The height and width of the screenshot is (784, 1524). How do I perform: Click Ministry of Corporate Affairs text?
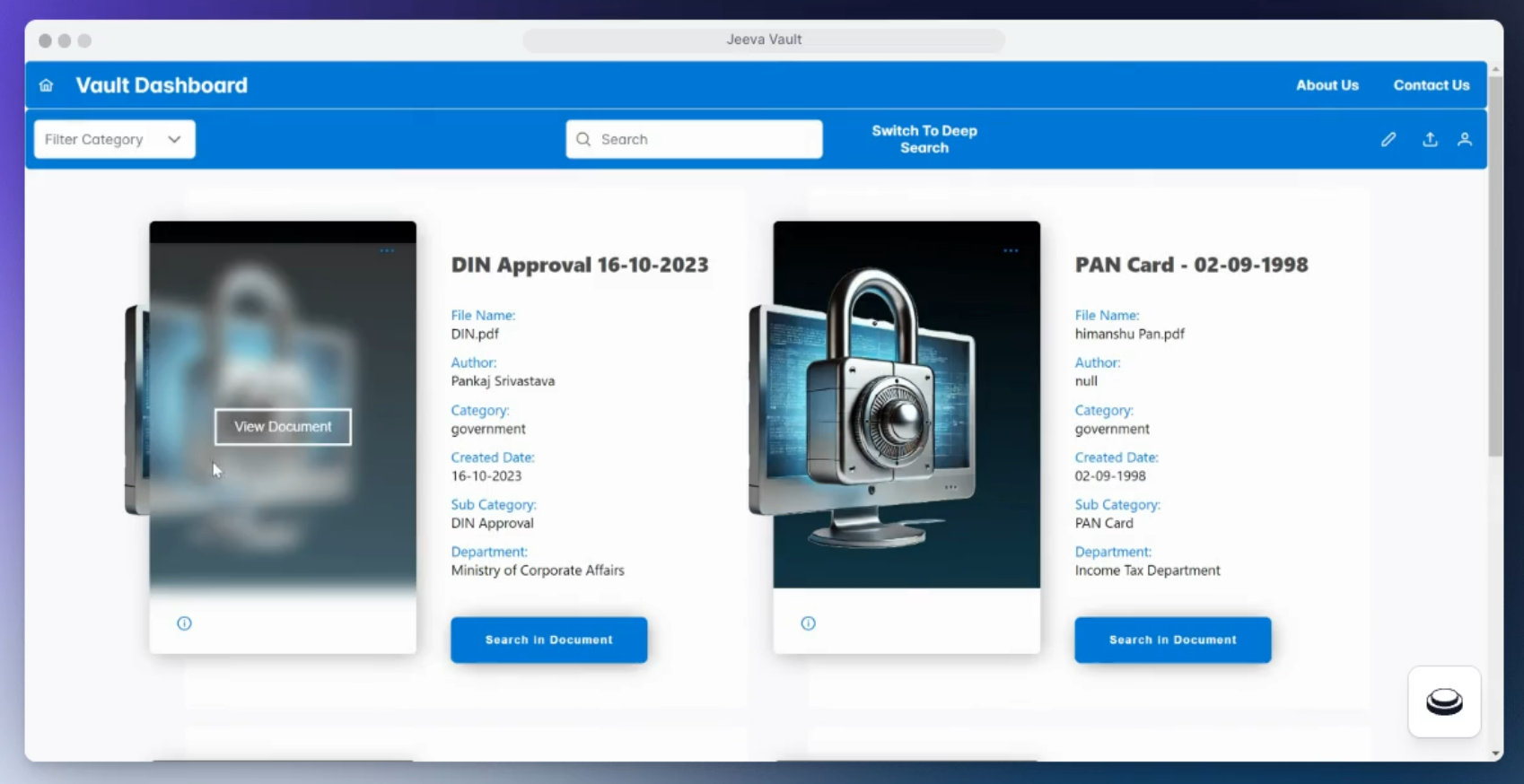click(x=538, y=571)
